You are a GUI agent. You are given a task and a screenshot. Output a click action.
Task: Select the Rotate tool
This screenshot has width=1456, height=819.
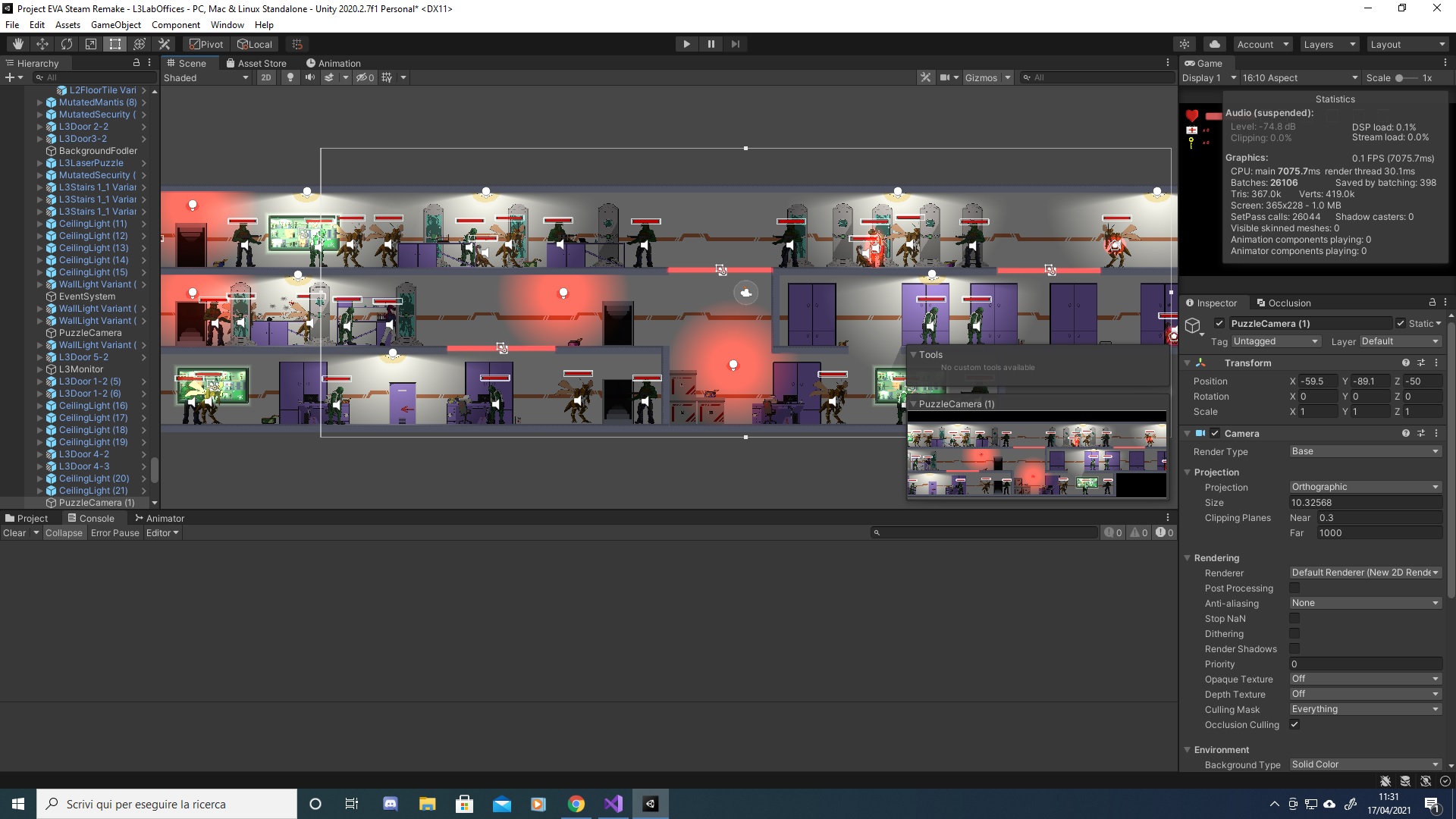[x=67, y=43]
